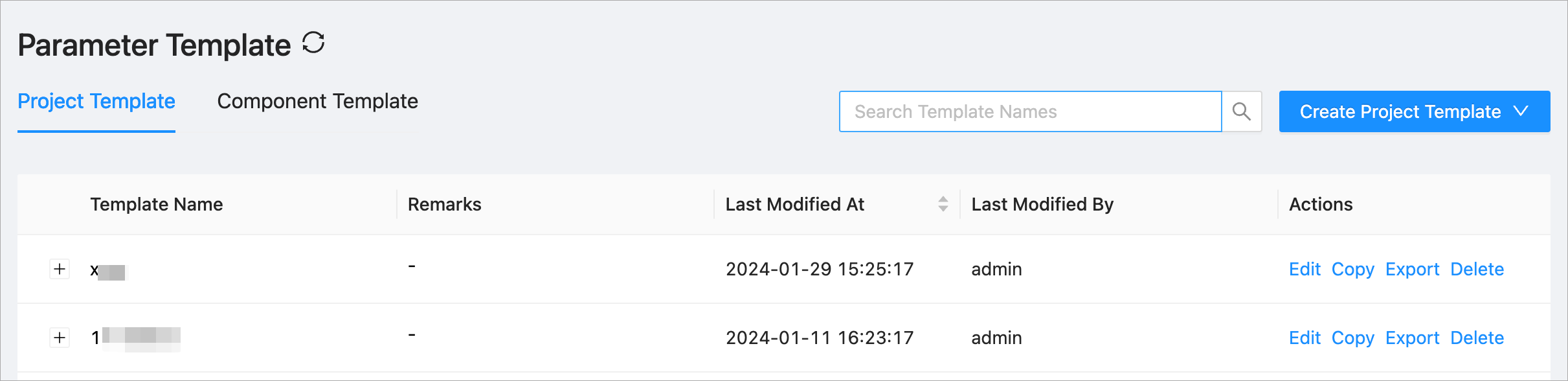
Task: Delete the template modified 2024-01-11
Action: (x=1477, y=338)
